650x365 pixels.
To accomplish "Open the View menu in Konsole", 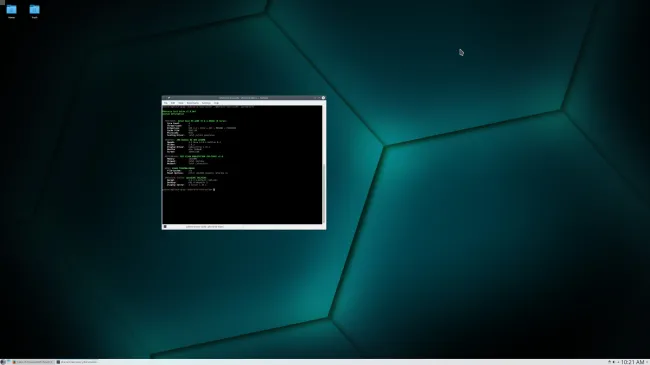I will point(181,103).
